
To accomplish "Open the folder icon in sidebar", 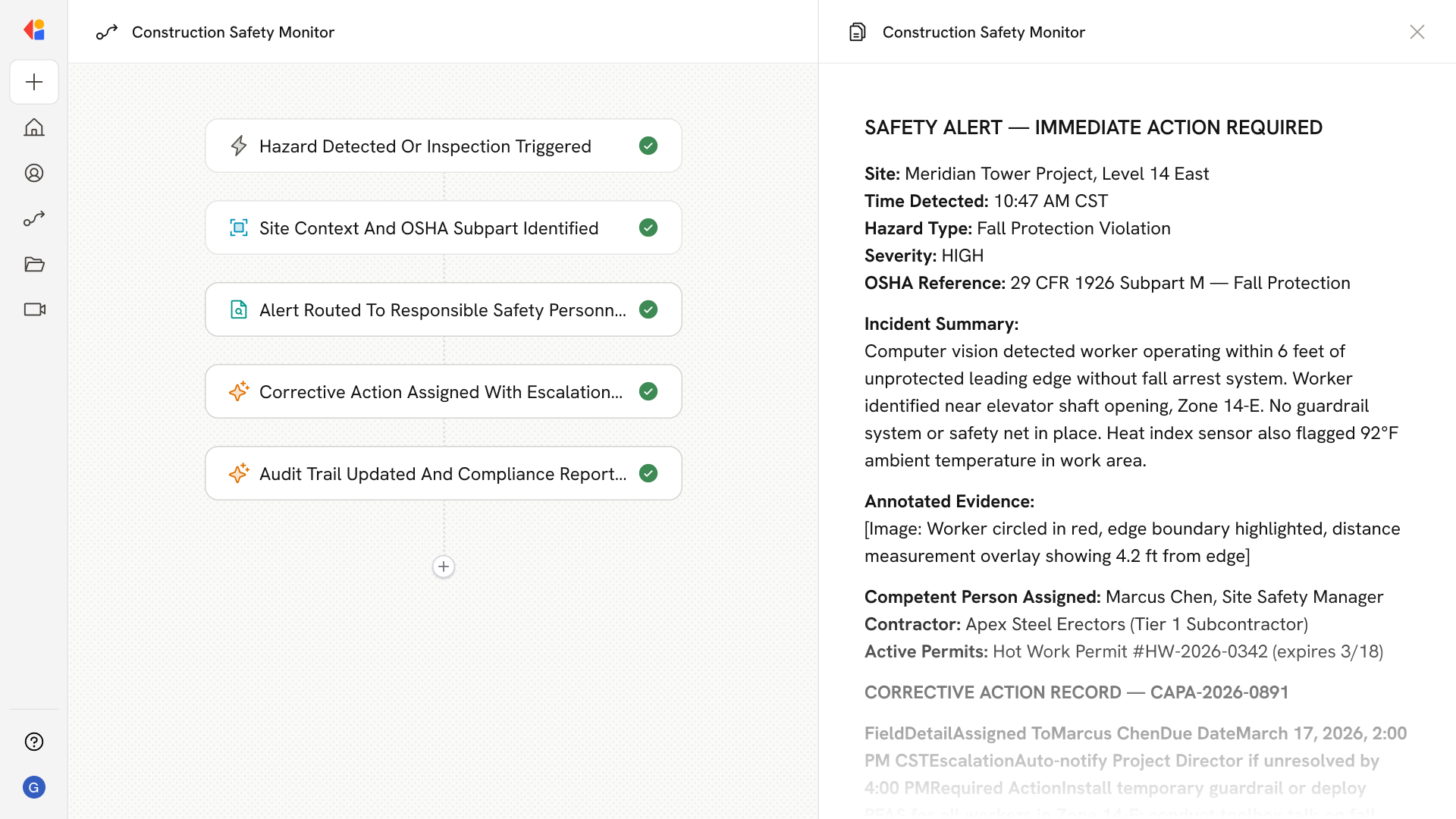I will point(34,264).
